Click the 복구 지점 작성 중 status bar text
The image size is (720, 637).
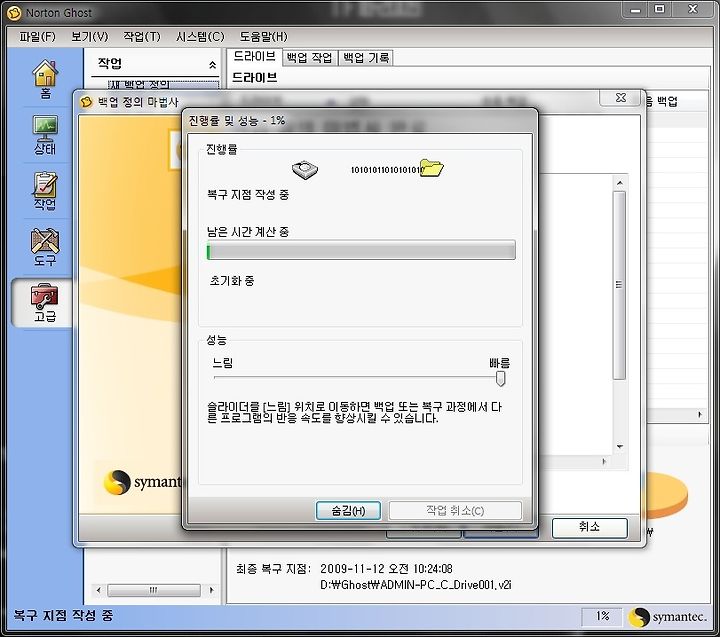click(63, 615)
